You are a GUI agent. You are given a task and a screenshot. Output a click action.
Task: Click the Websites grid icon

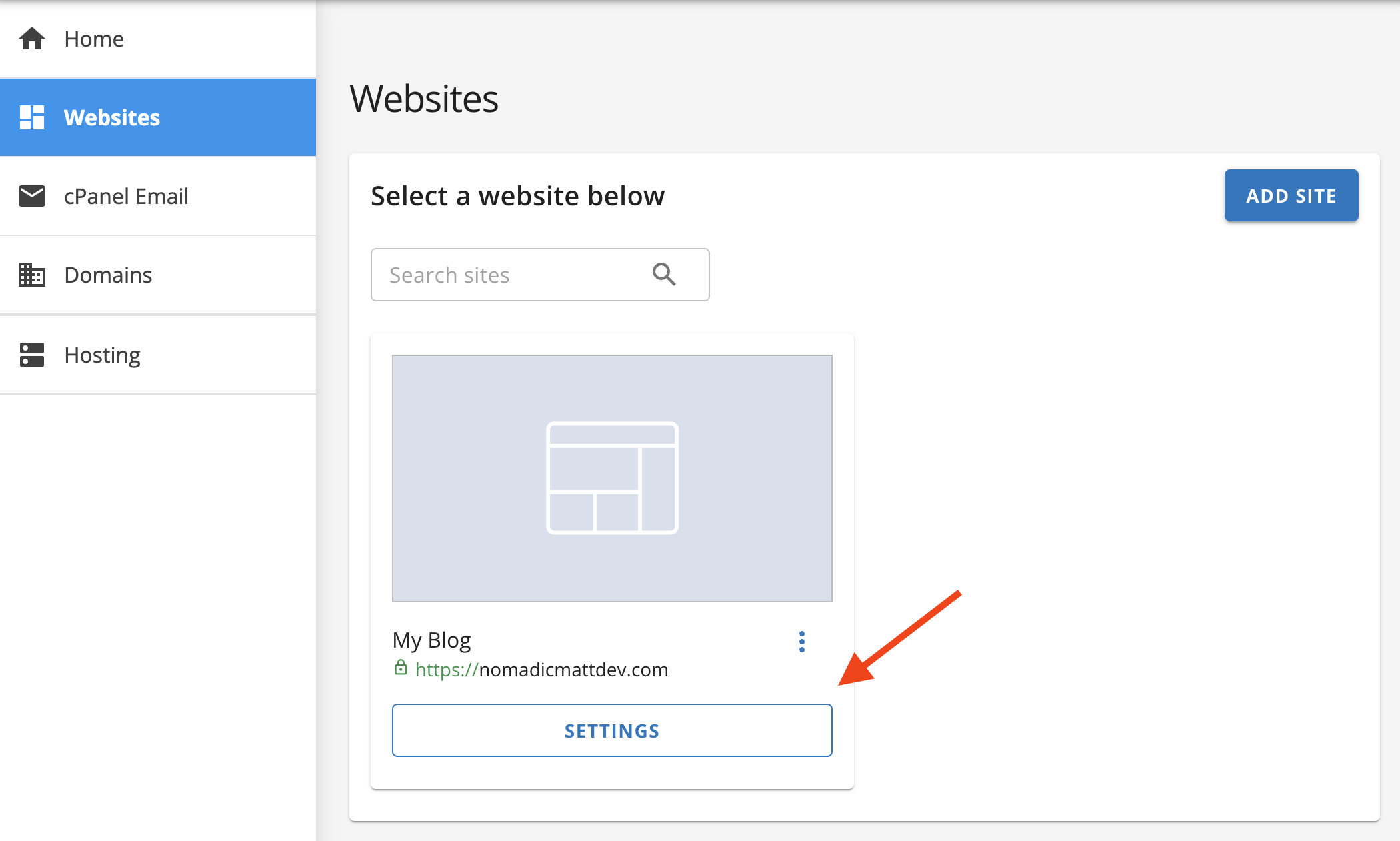(x=31, y=117)
